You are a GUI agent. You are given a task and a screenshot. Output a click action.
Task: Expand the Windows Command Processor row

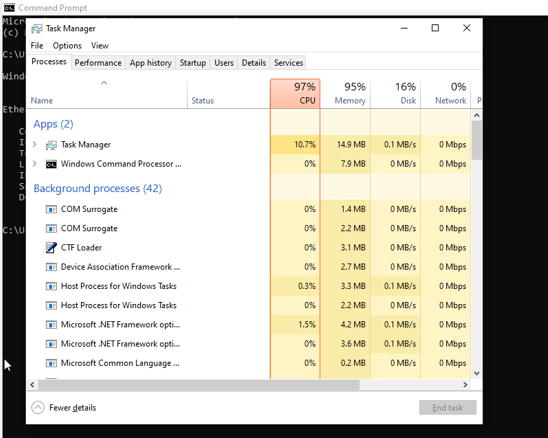[x=35, y=164]
